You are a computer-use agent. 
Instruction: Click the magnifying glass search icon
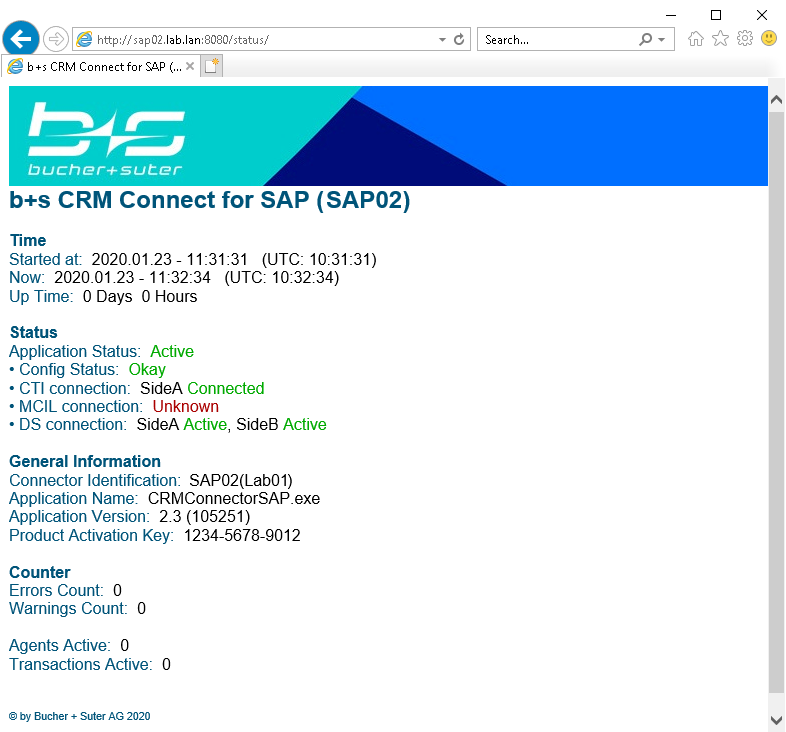point(646,39)
